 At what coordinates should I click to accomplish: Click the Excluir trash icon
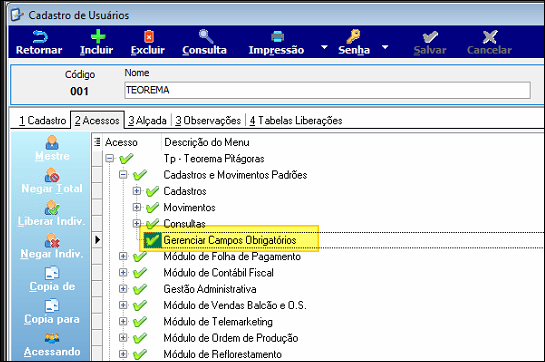click(149, 37)
